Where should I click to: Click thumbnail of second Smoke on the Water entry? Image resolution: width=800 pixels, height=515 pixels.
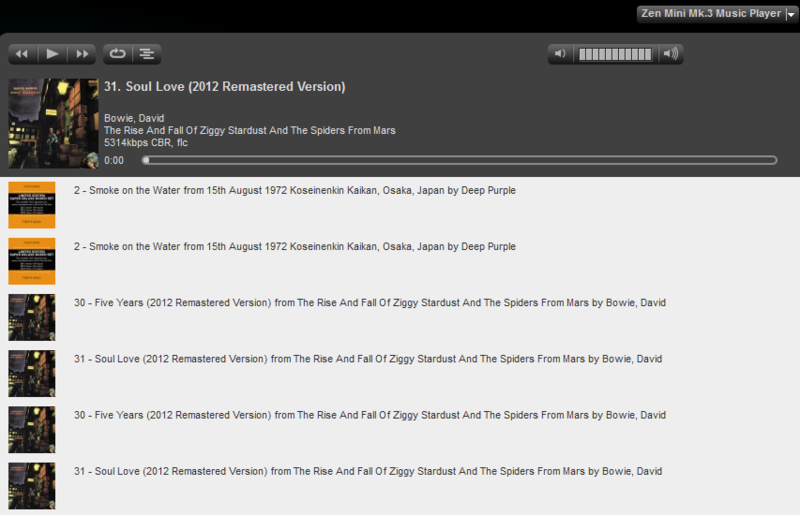pos(31,261)
